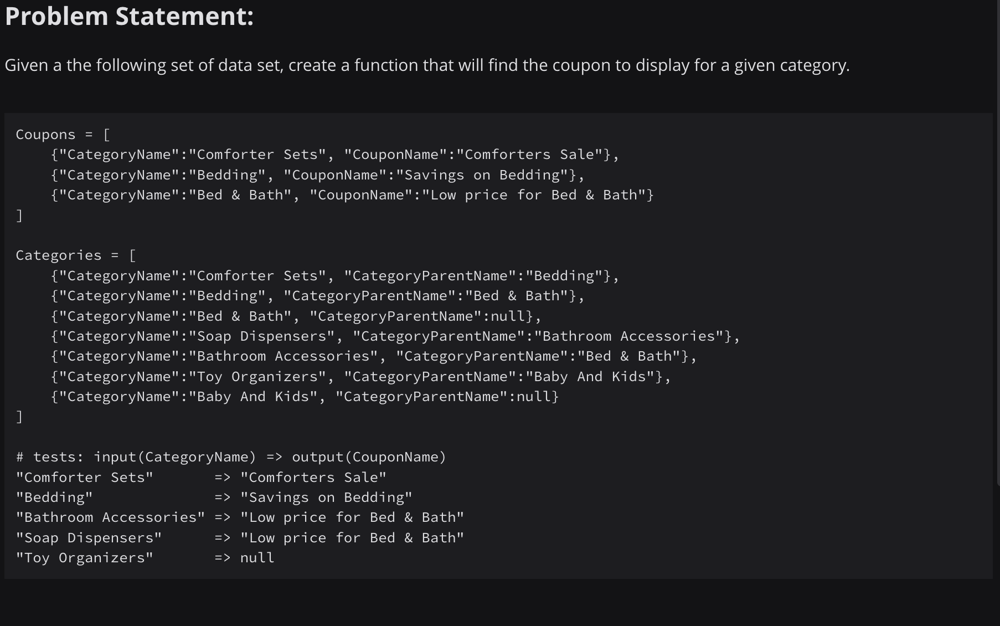The width and height of the screenshot is (1000, 626).
Task: Click the vertical scrollbar on right edge
Action: [997, 242]
